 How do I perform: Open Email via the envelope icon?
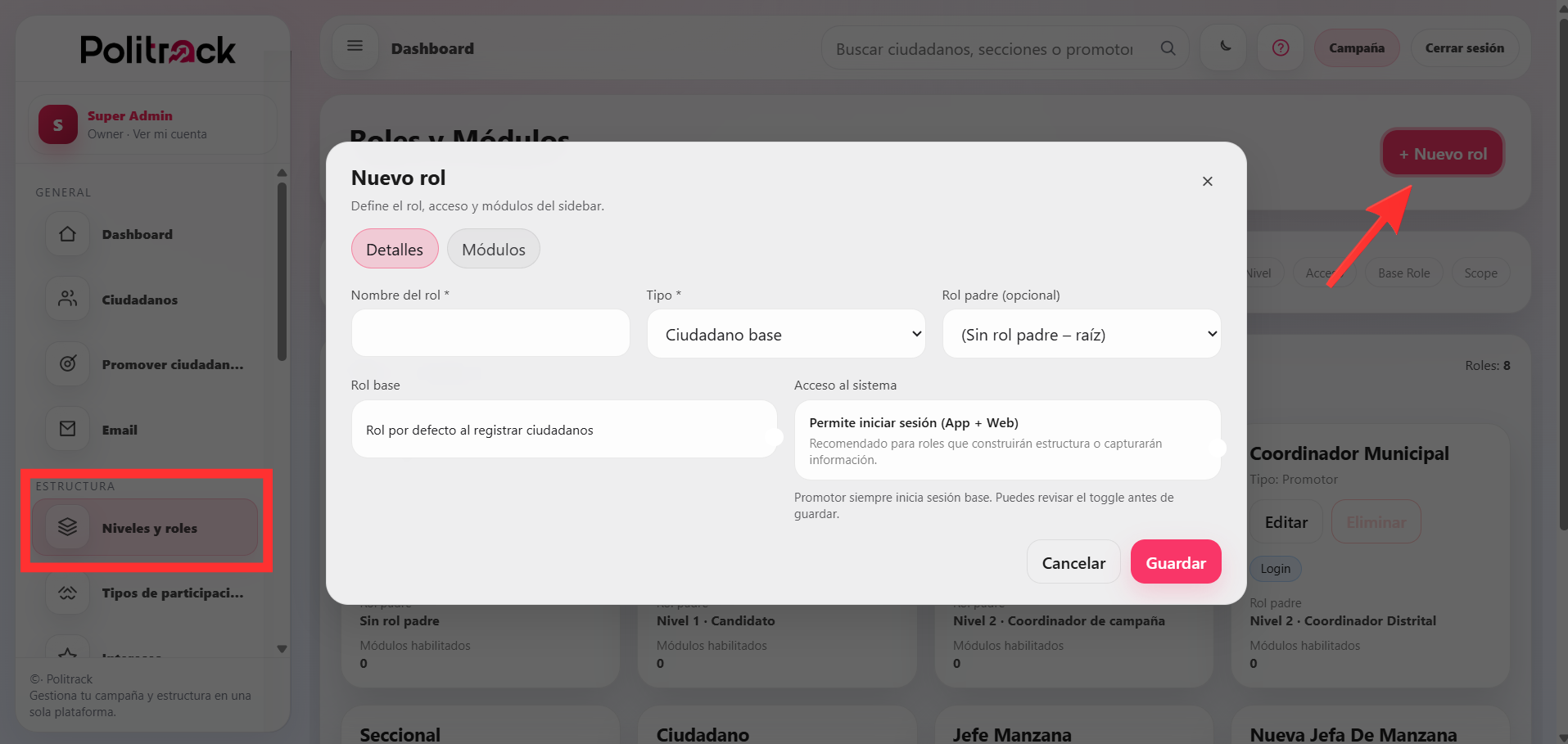click(x=67, y=428)
